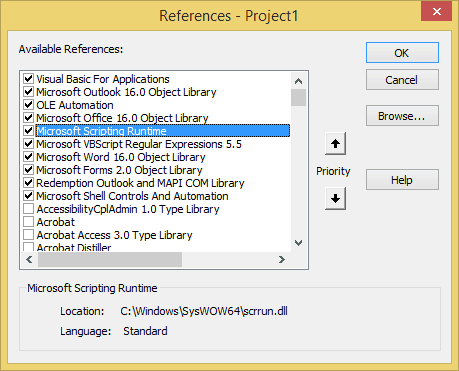Click the list scroll up arrow

click(299, 81)
